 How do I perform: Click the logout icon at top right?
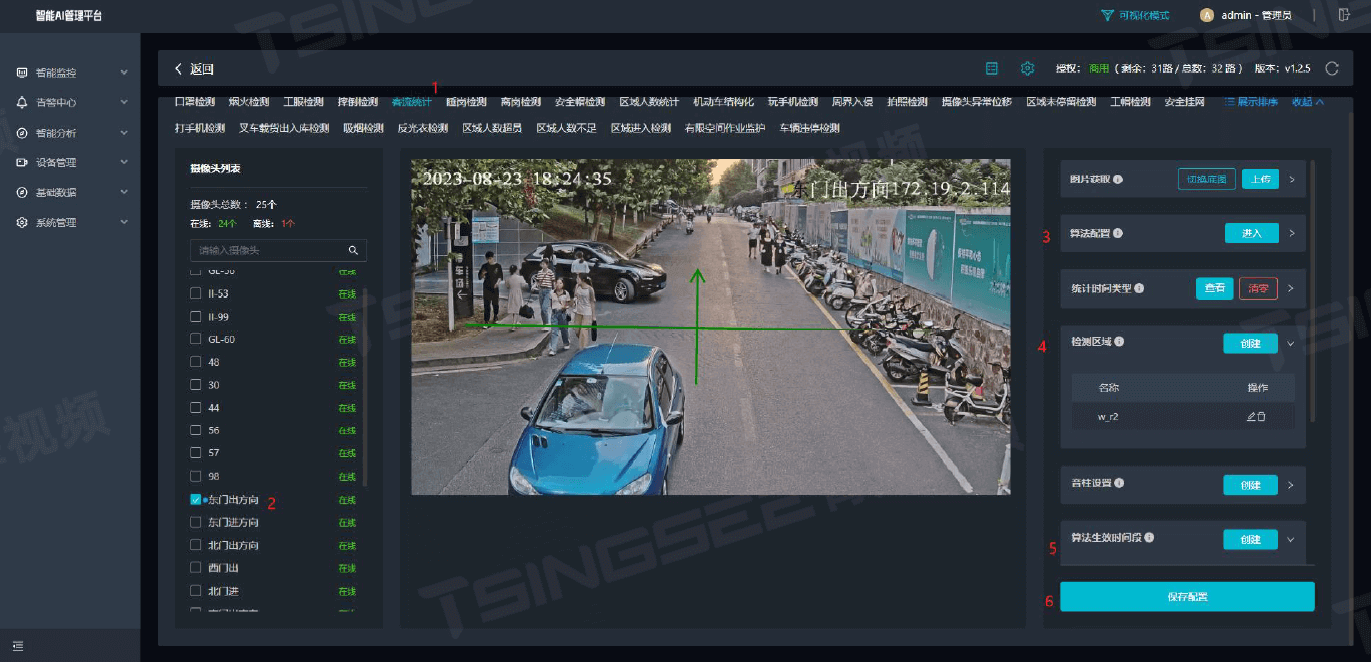point(1343,15)
